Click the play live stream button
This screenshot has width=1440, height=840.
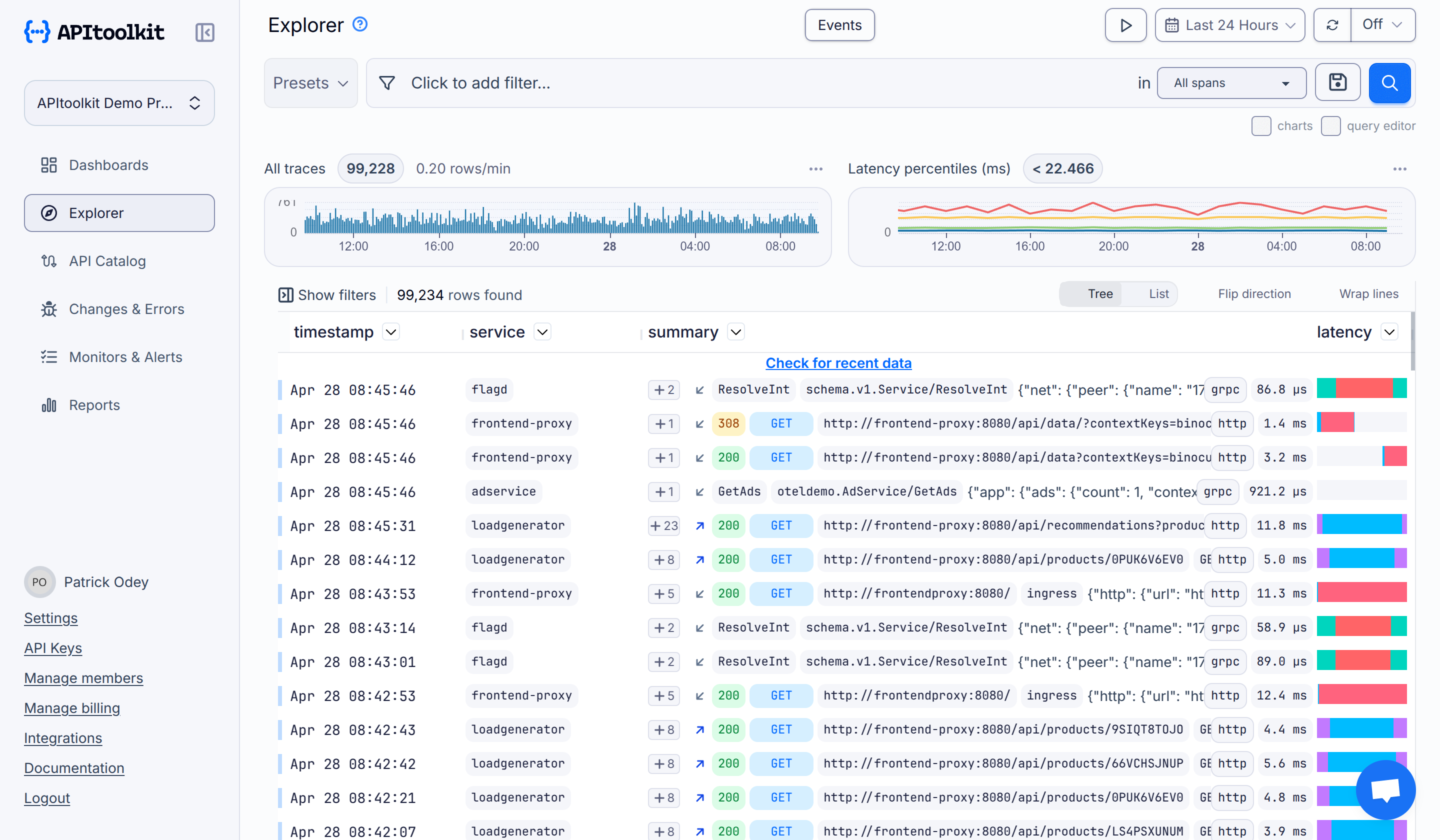tap(1125, 25)
